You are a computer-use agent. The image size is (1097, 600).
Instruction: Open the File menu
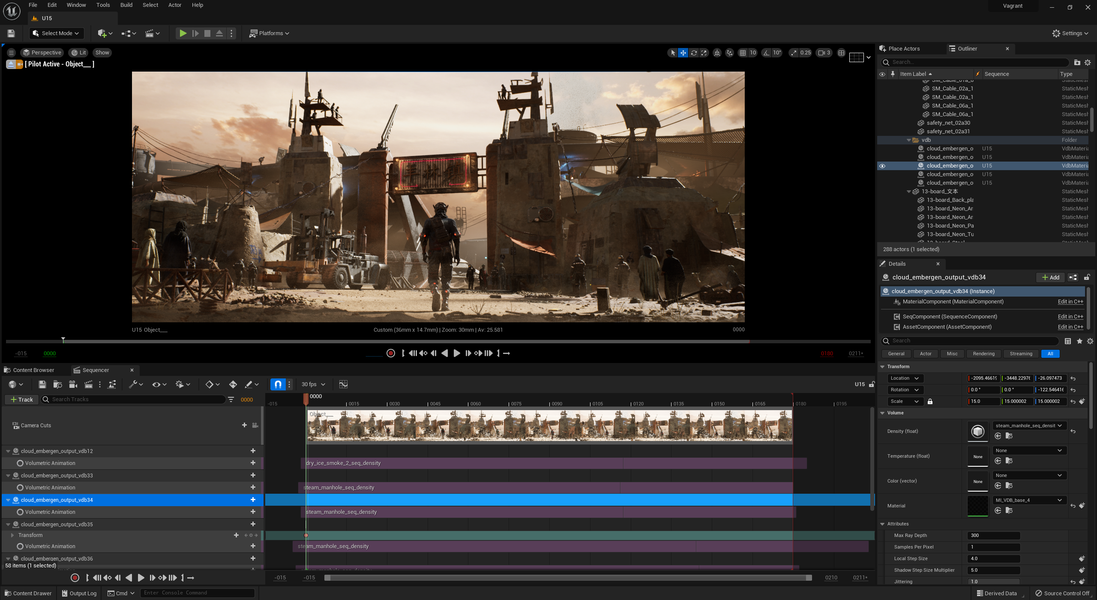tap(33, 5)
